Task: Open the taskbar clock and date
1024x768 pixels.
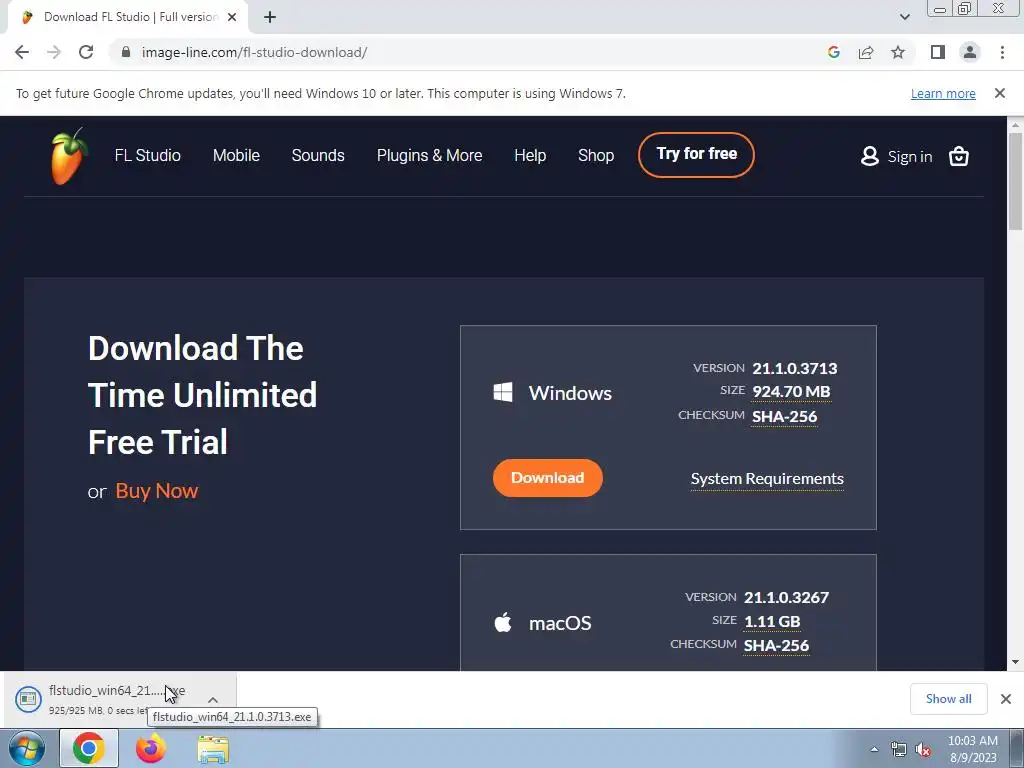Action: pos(972,749)
